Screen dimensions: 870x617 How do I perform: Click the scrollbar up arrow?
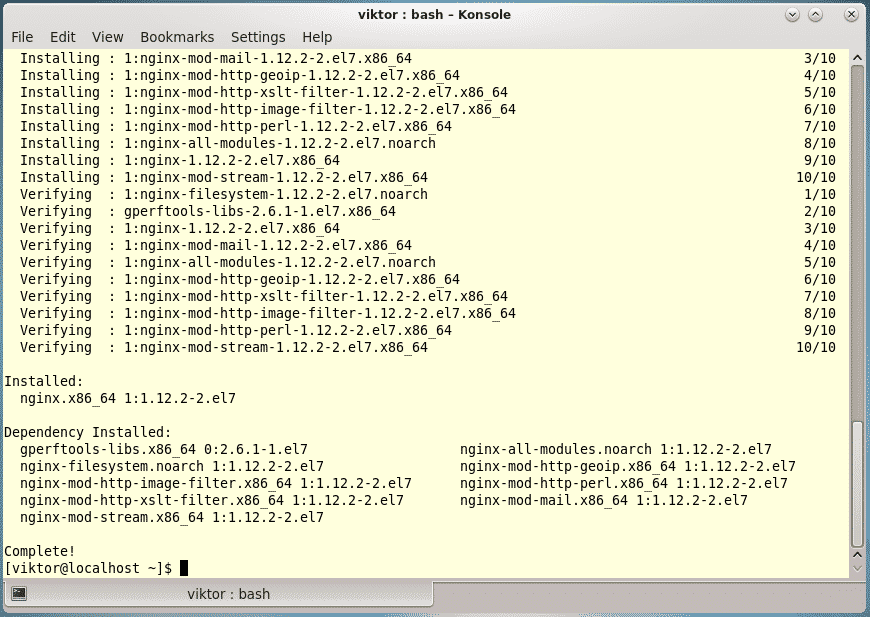pyautogui.click(x=857, y=57)
